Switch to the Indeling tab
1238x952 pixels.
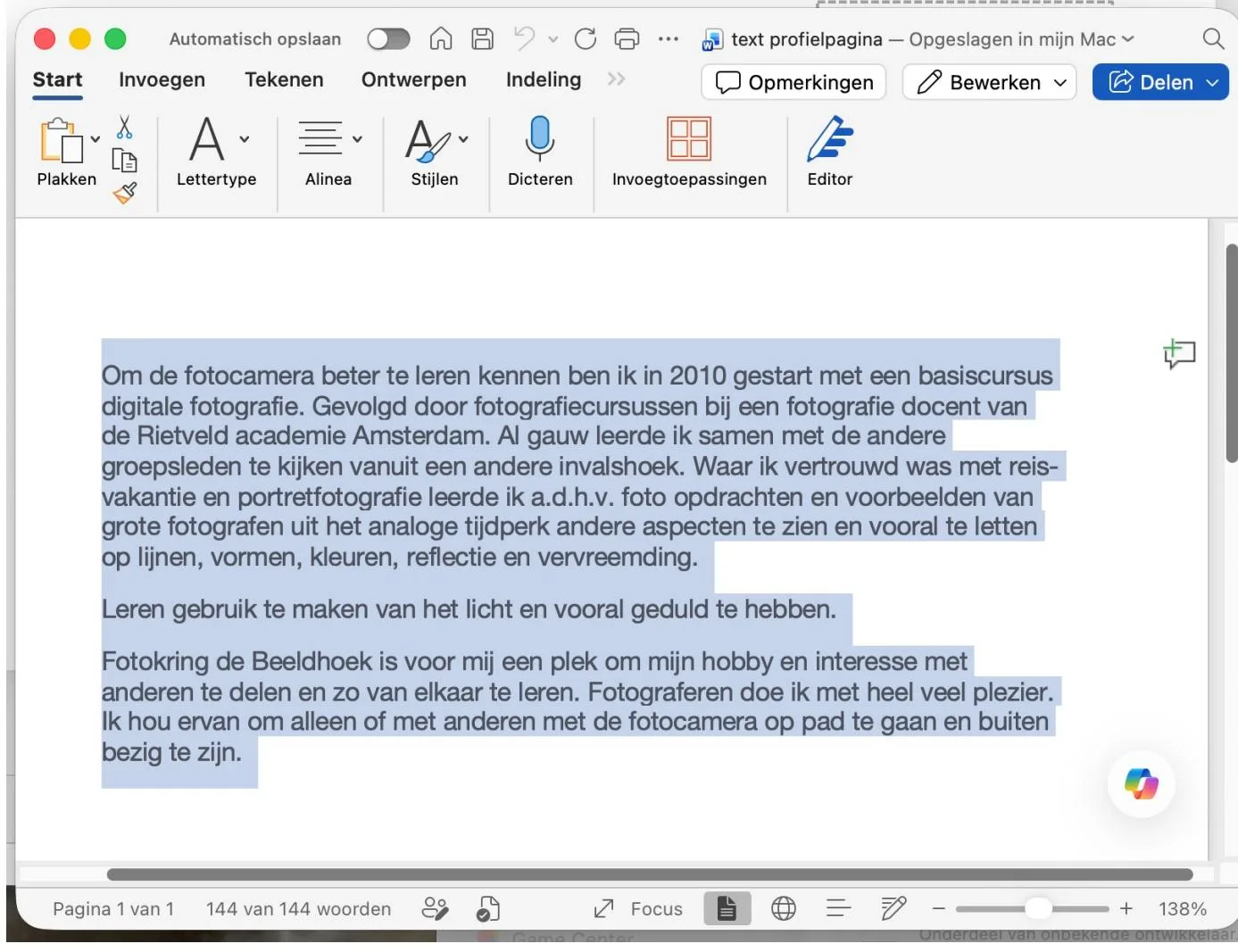point(544,79)
